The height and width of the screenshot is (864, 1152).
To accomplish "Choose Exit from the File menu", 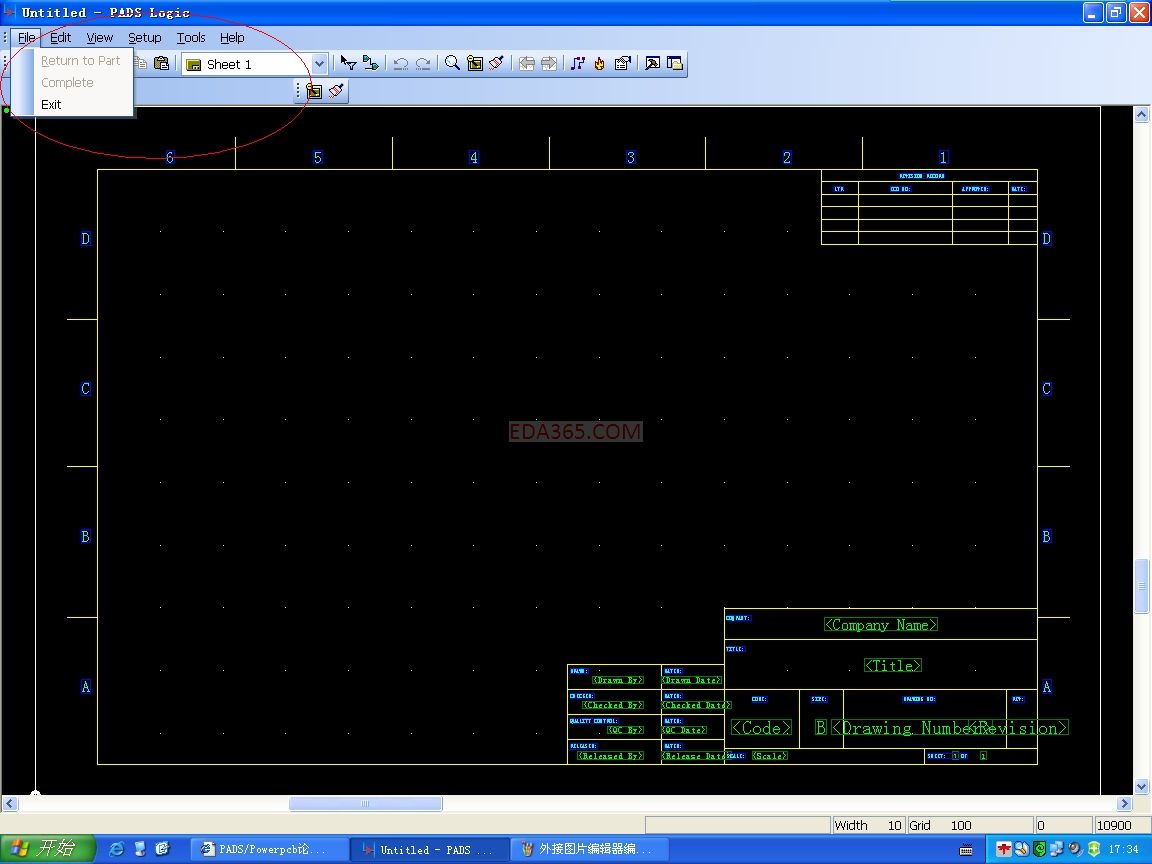I will pos(51,104).
